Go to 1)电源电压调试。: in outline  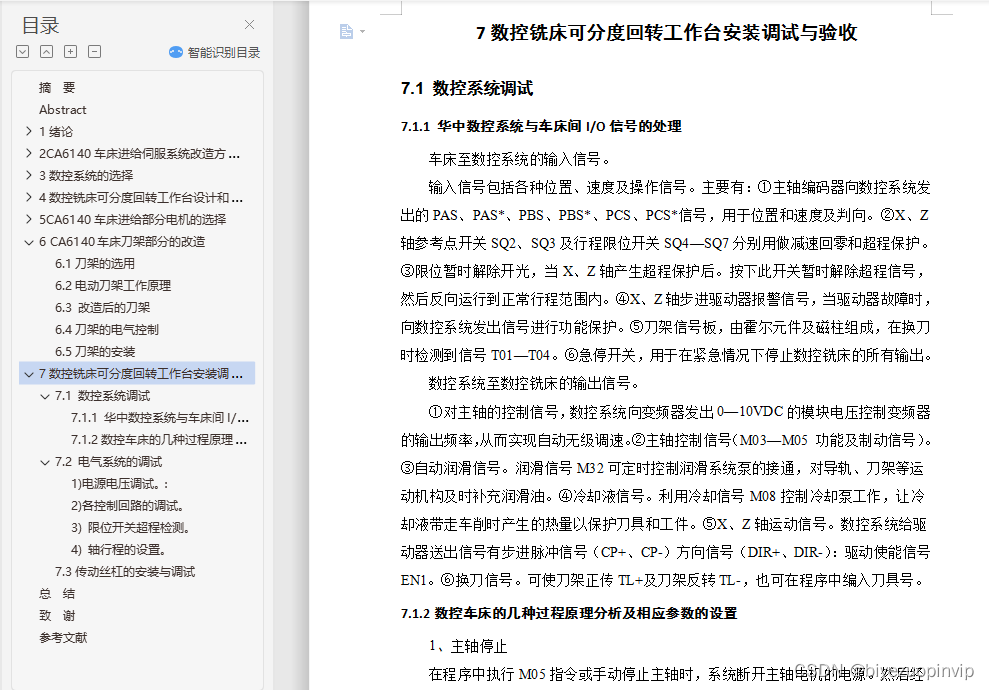coord(120,484)
